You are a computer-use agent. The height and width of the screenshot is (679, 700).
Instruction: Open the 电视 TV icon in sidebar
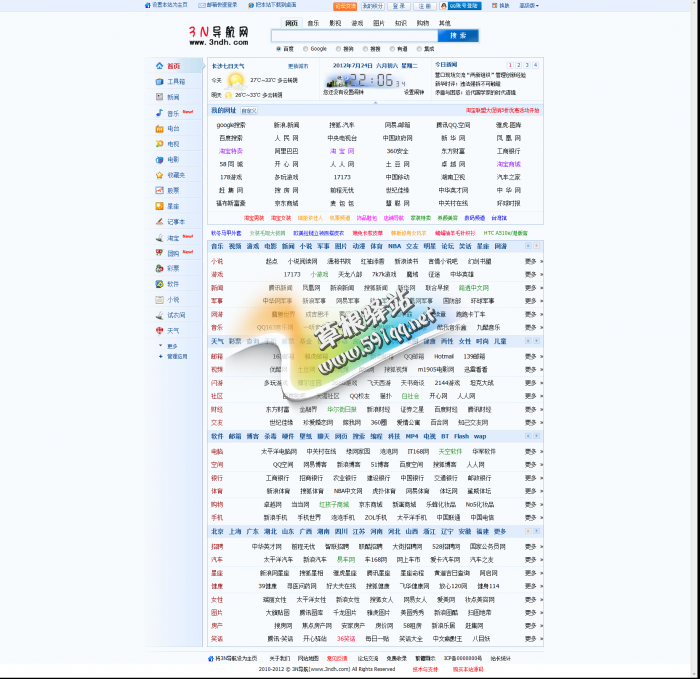pyautogui.click(x=159, y=144)
